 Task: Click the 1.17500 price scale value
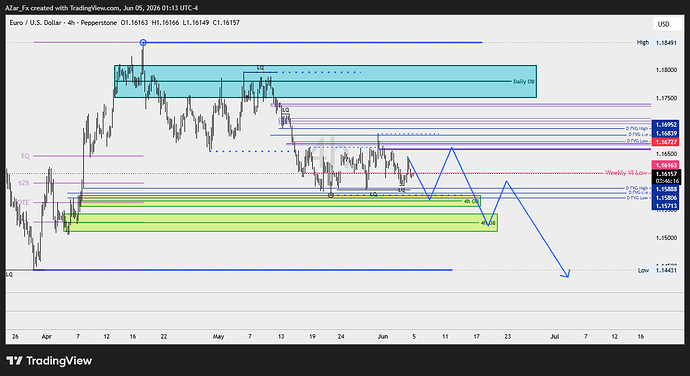[666, 98]
